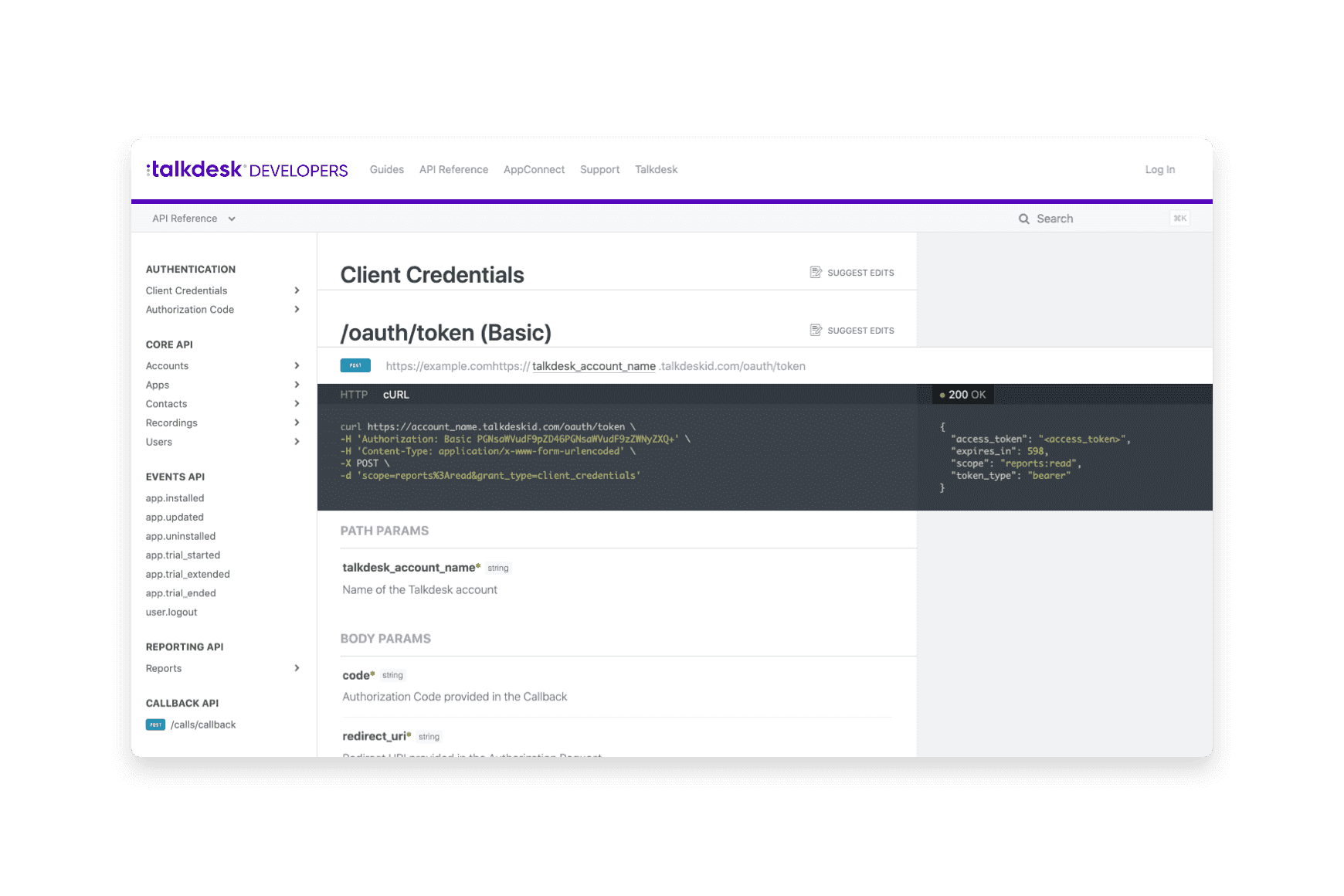The image size is (1344, 896).
Task: Click the Log In link
Action: click(1160, 169)
